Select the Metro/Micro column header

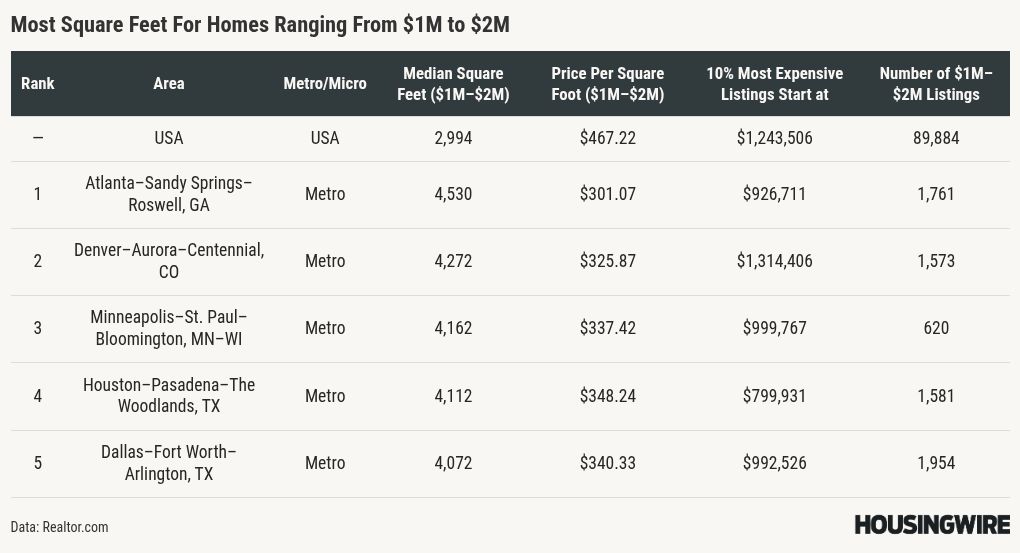[x=325, y=83]
